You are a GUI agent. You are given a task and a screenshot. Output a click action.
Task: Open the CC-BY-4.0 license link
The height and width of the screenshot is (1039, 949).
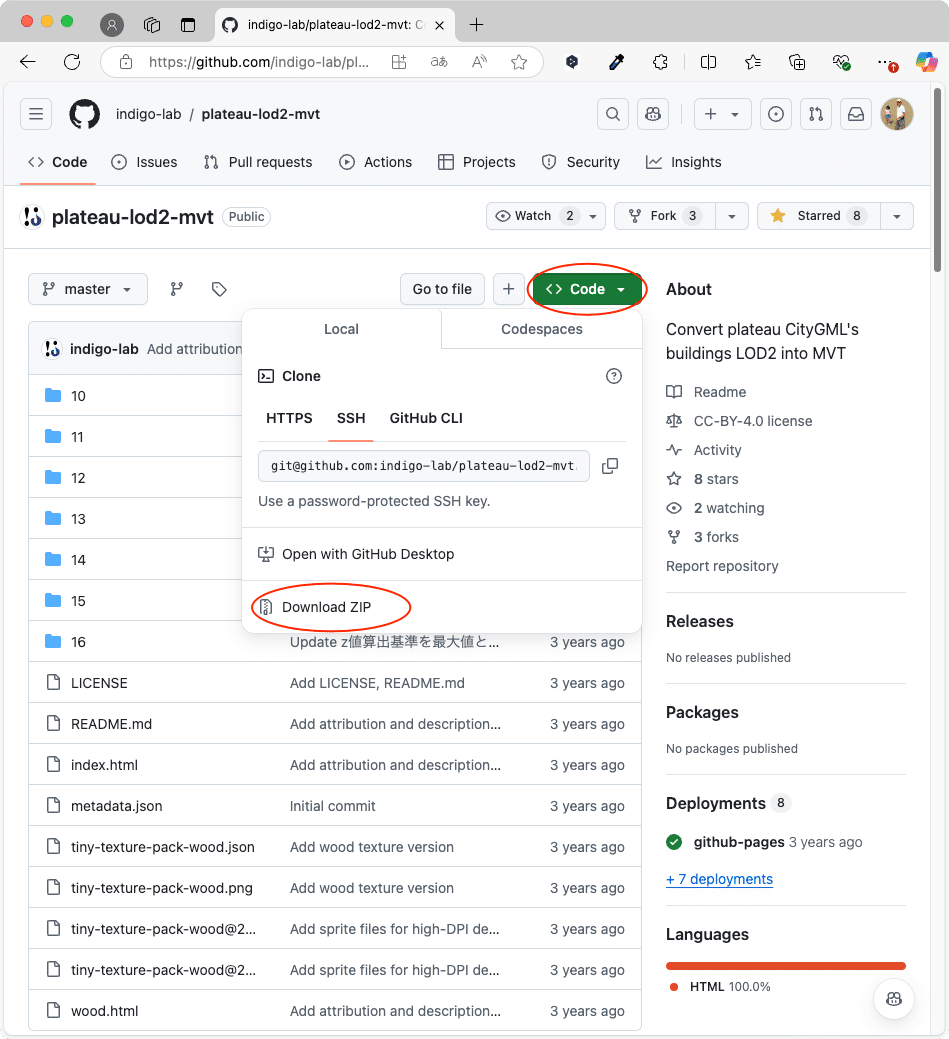click(x=739, y=421)
